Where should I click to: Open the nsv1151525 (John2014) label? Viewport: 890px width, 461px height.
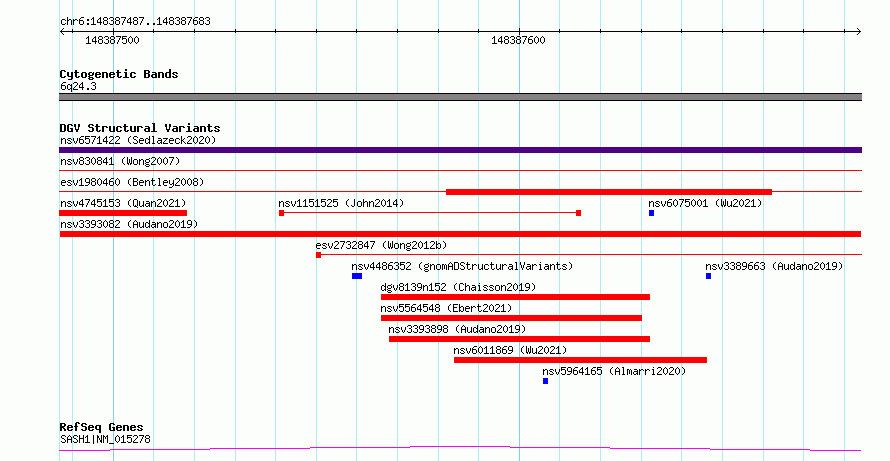point(341,203)
